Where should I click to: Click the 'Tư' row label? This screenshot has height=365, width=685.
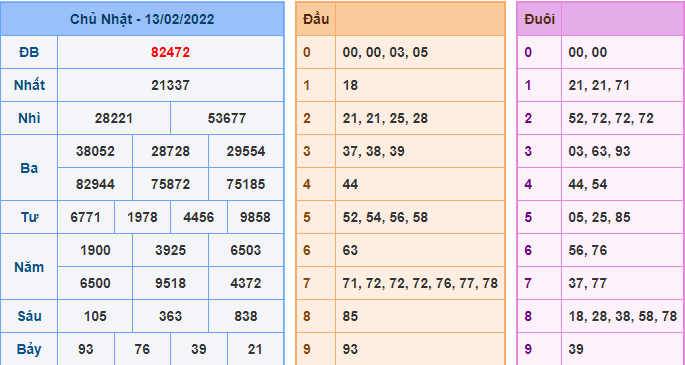tap(29, 217)
